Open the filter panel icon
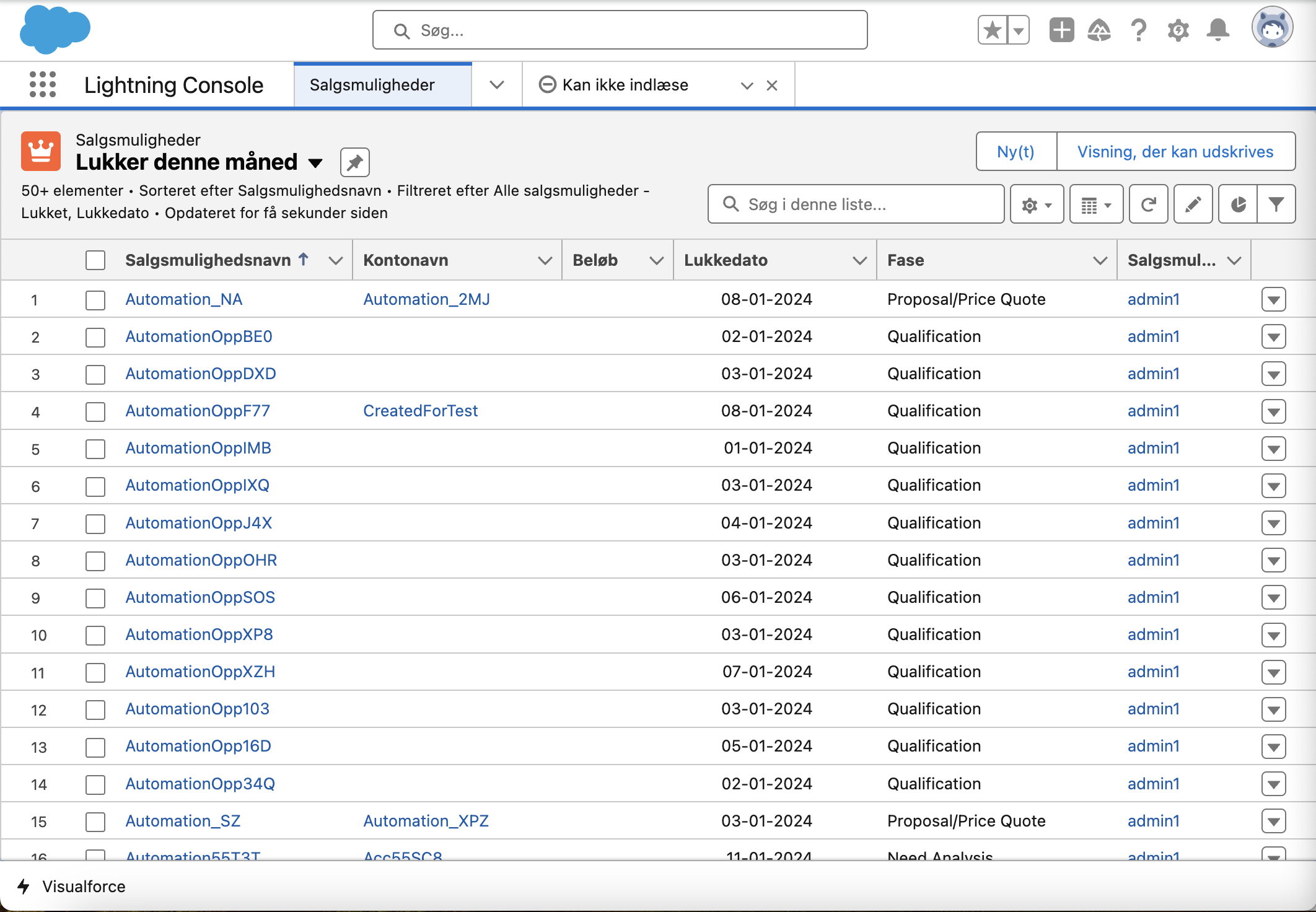Viewport: 1316px width, 912px height. pyautogui.click(x=1275, y=204)
